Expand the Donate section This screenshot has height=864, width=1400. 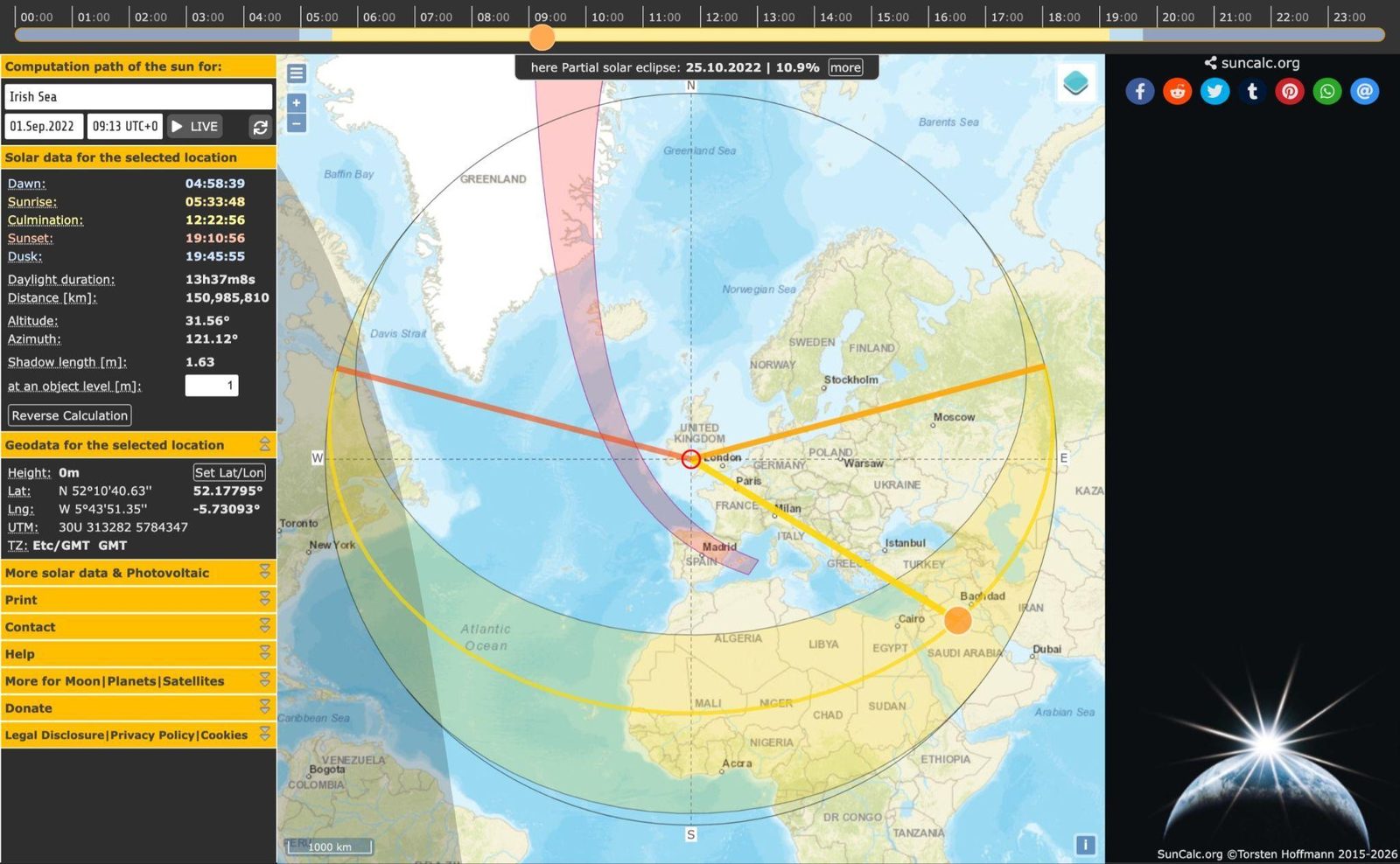point(264,707)
